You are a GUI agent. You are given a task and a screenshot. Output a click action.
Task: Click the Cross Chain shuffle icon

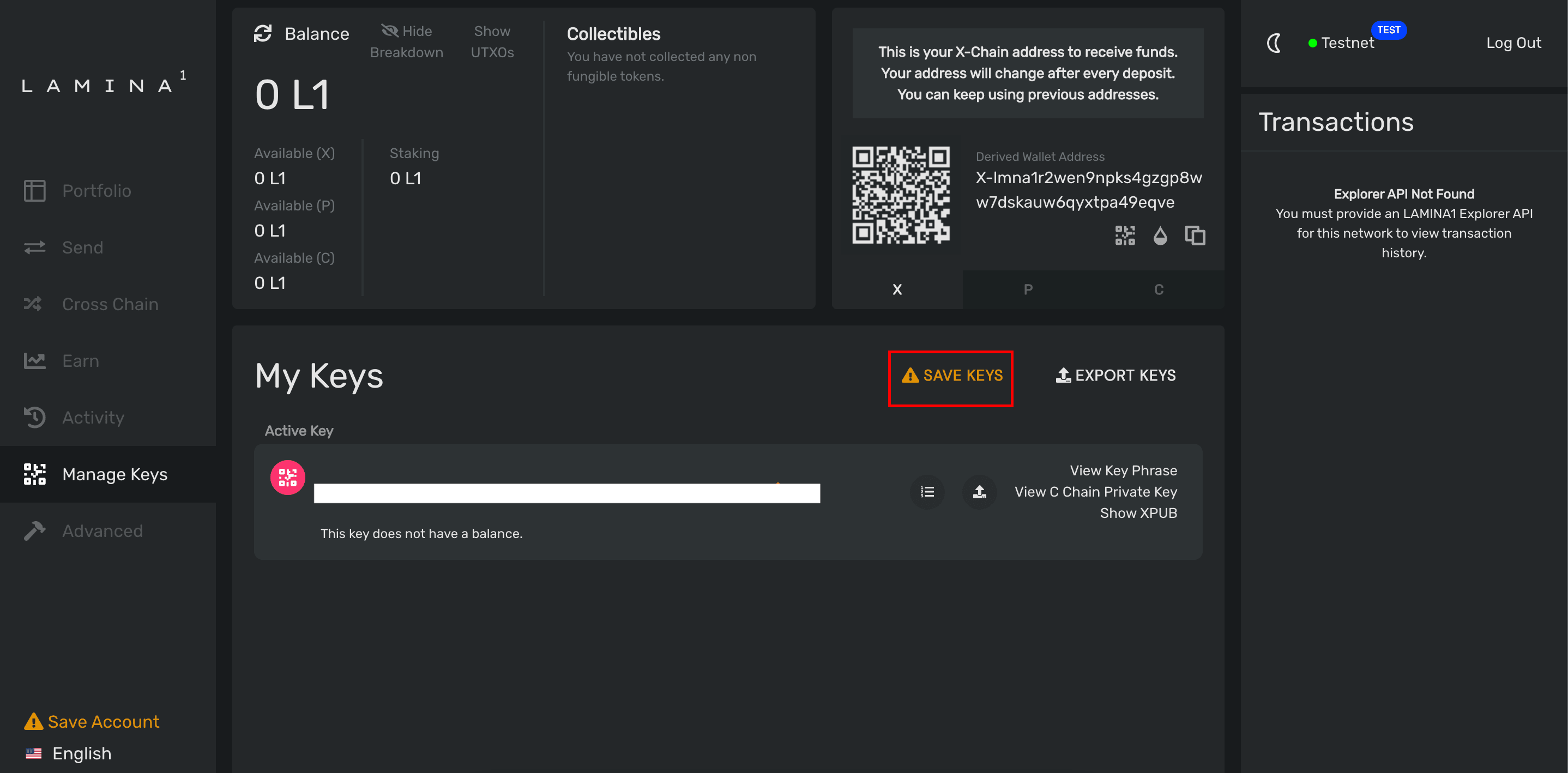point(33,303)
